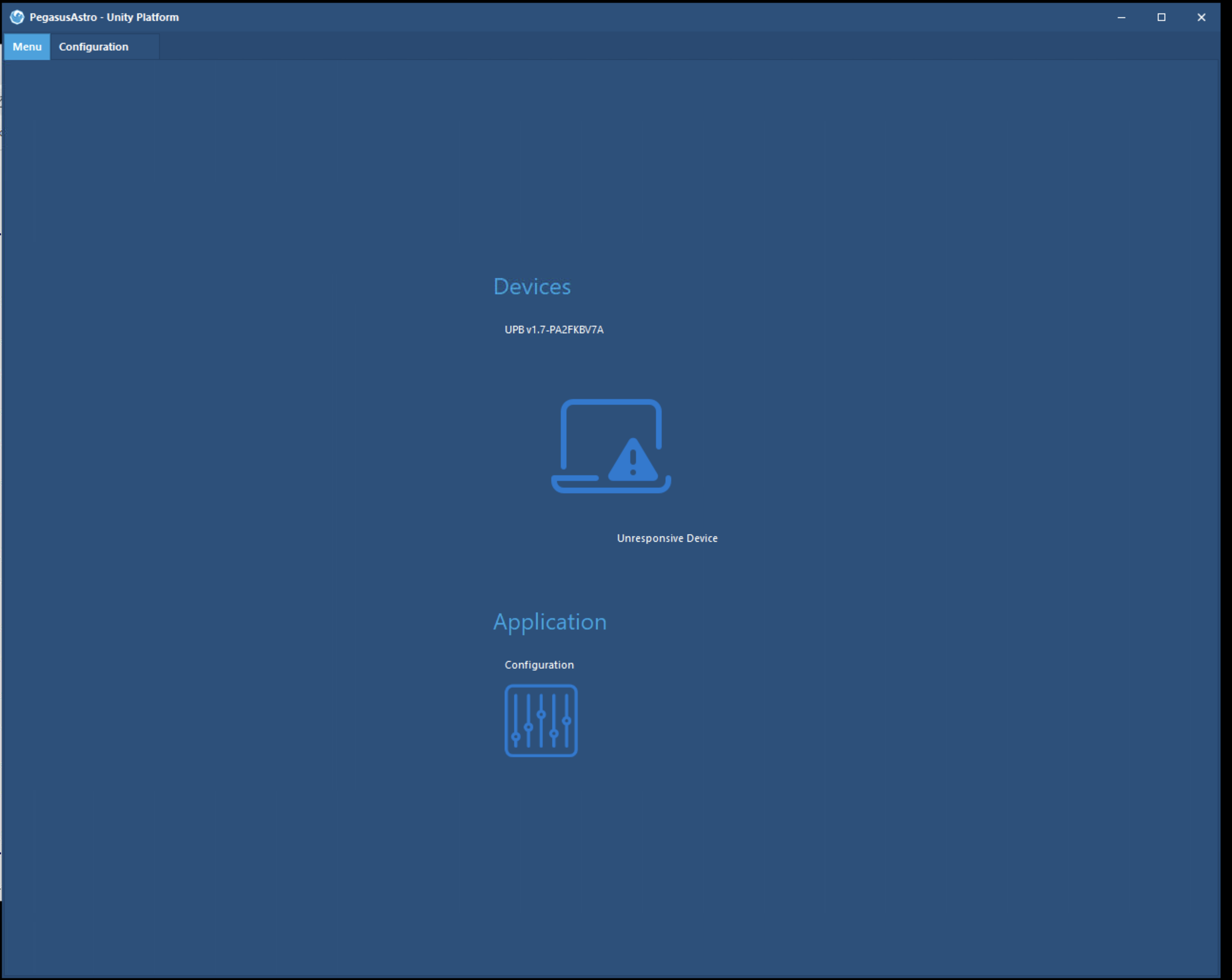Screen dimensions: 1232x980
Task: Click the Application section heading
Action: point(550,622)
